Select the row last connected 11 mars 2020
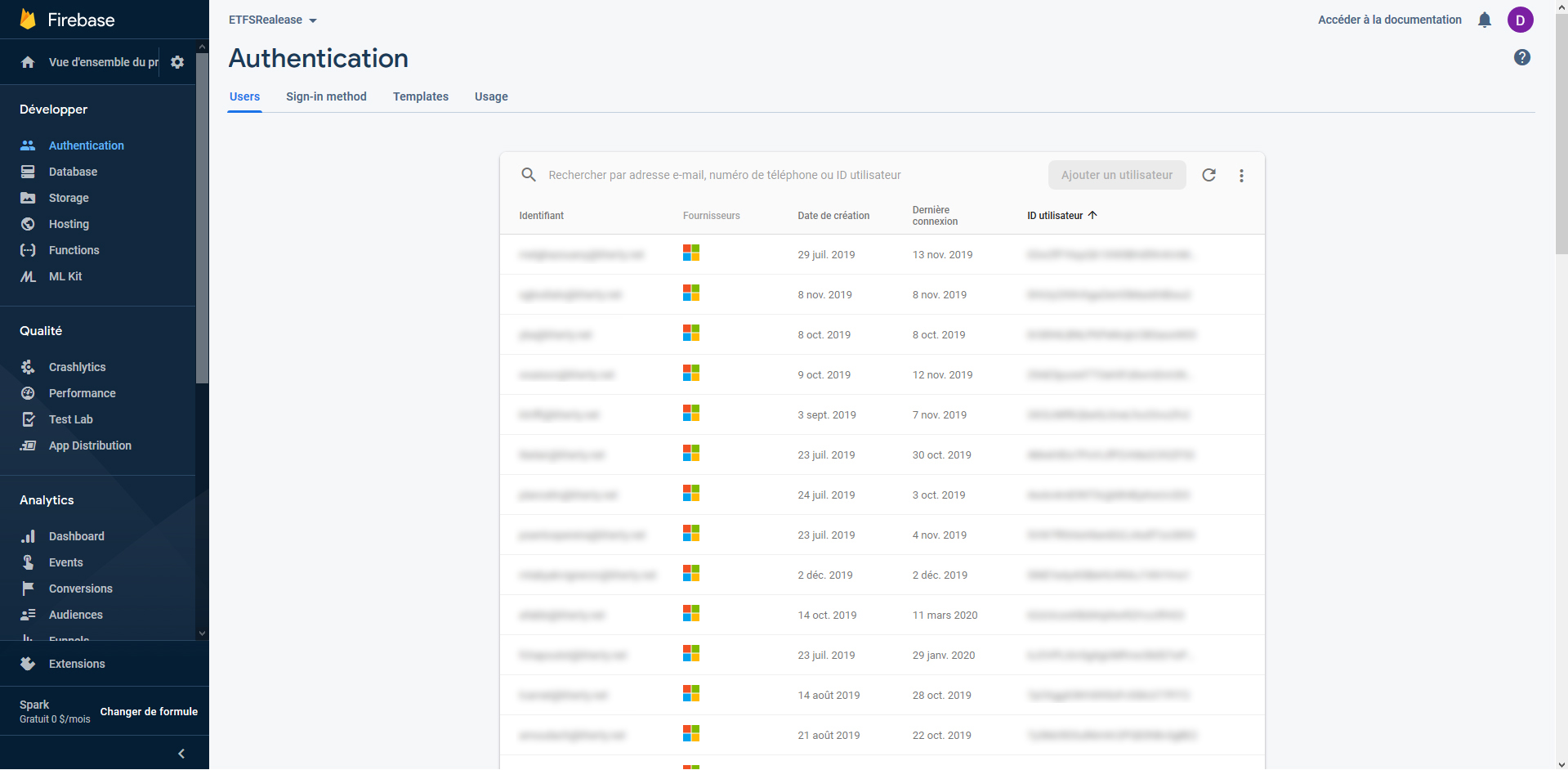The height and width of the screenshot is (770, 1568). (x=882, y=615)
